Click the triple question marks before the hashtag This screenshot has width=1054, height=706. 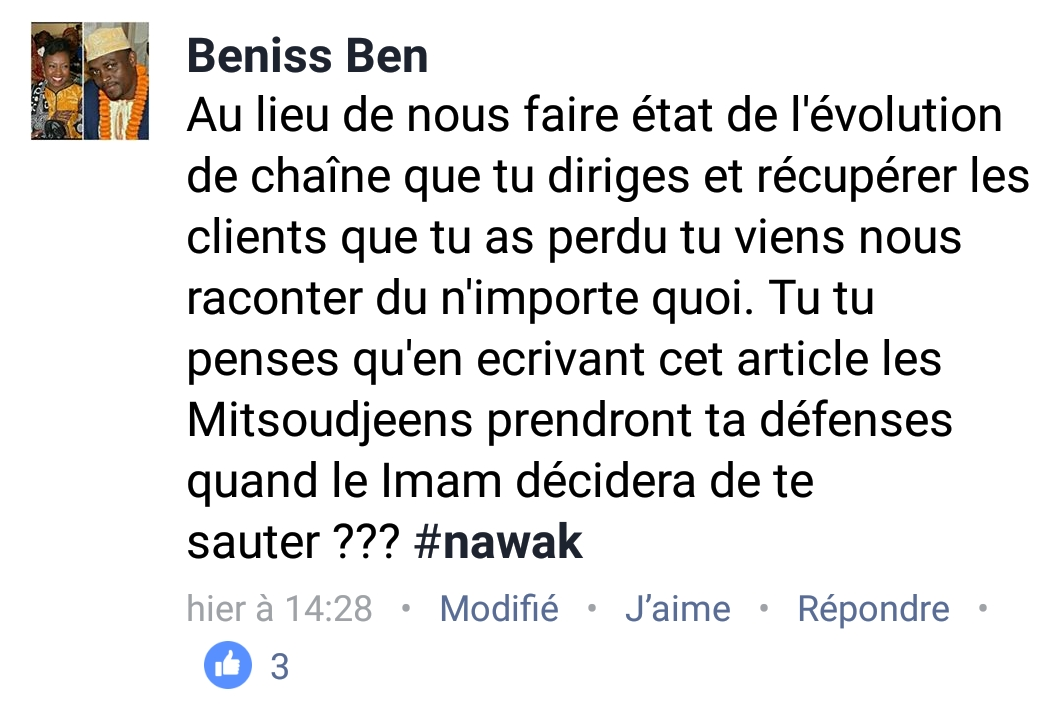coord(367,542)
